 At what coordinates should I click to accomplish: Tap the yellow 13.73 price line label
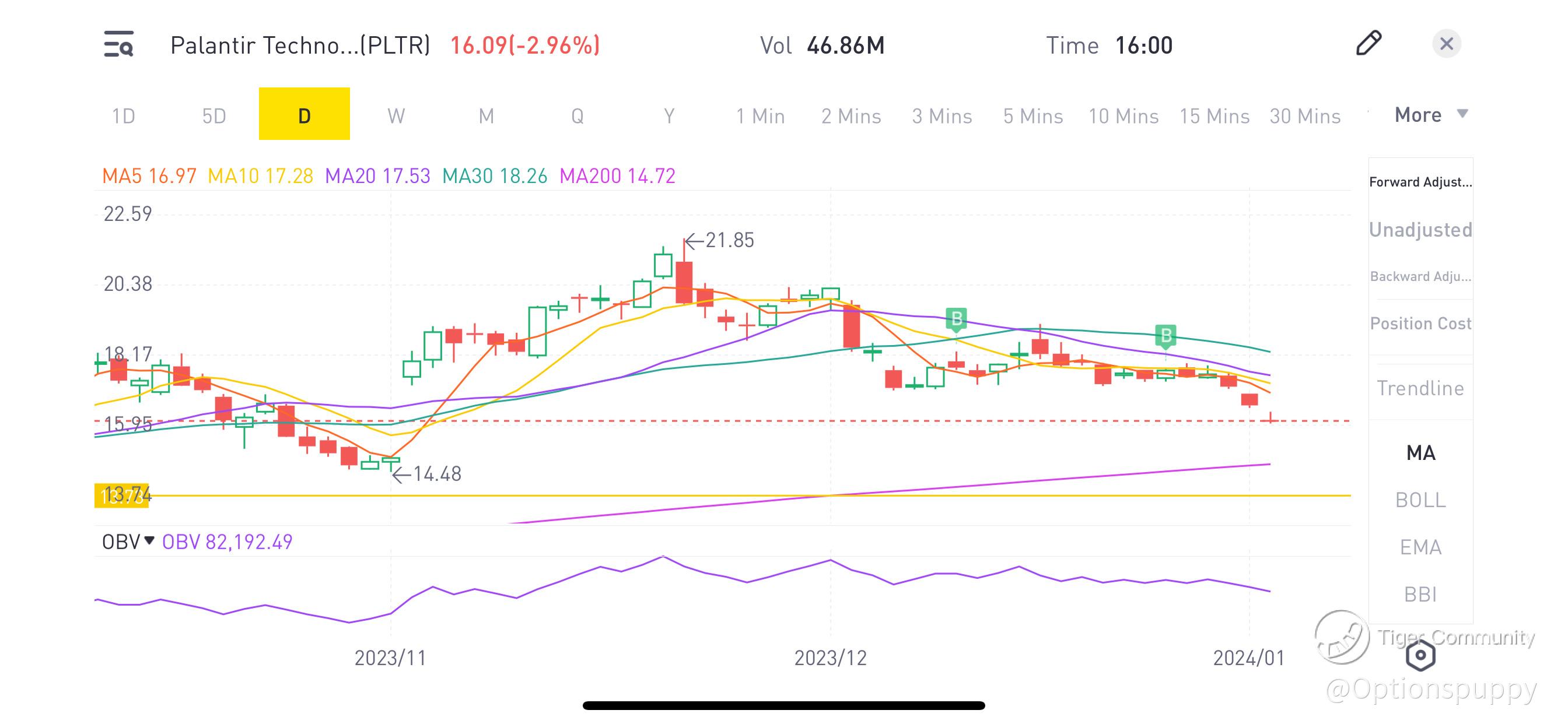tap(122, 496)
